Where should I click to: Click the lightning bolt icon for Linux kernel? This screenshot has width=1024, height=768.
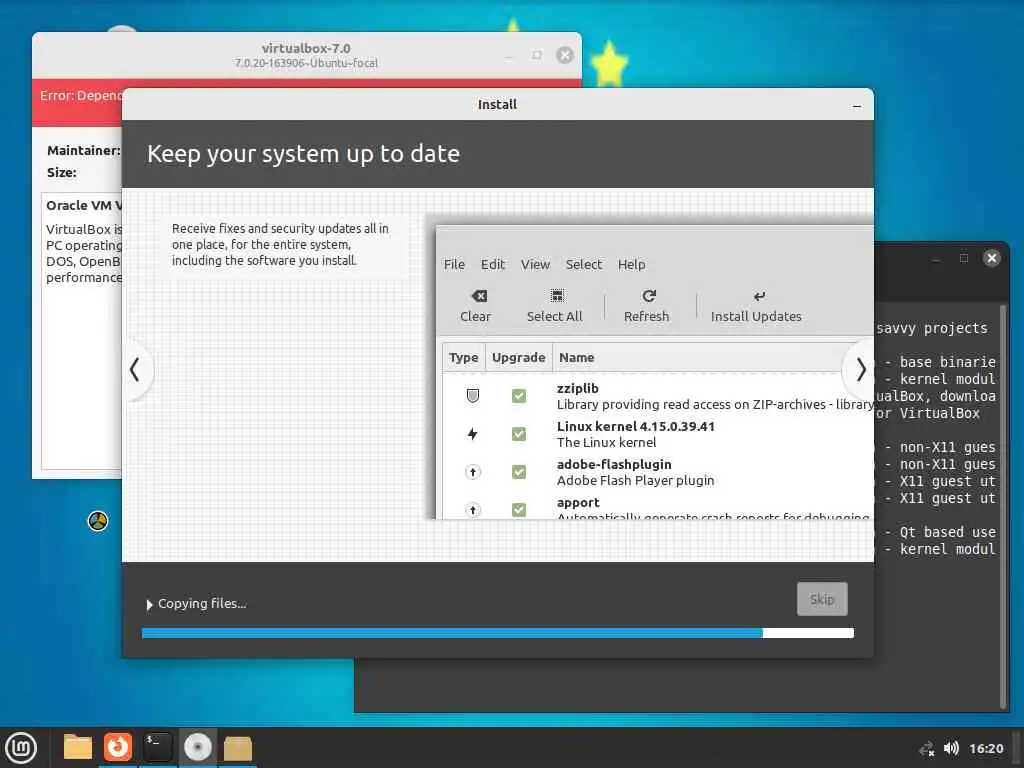[x=473, y=434]
